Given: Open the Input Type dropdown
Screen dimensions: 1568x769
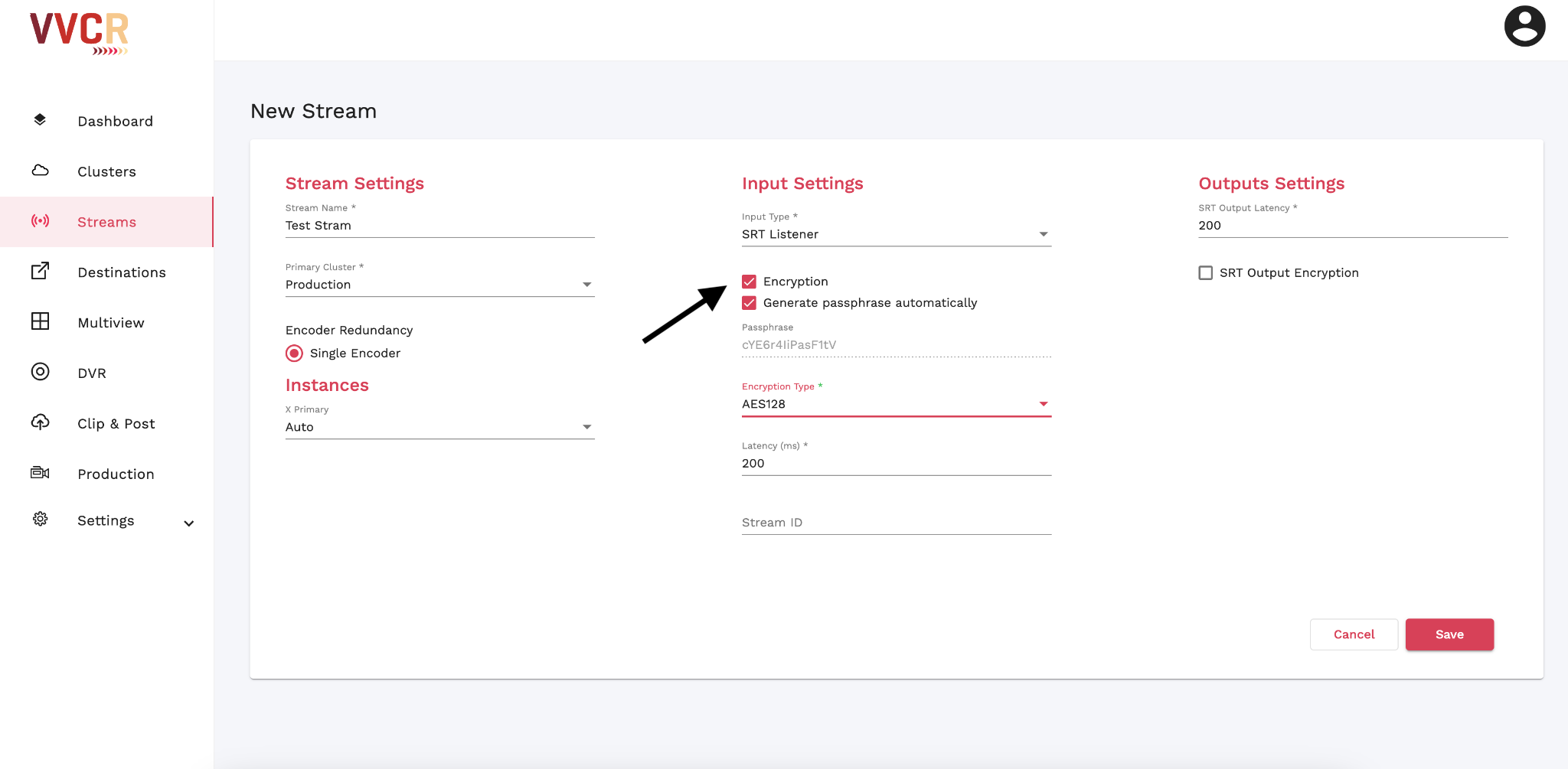Looking at the screenshot, I should click(896, 234).
